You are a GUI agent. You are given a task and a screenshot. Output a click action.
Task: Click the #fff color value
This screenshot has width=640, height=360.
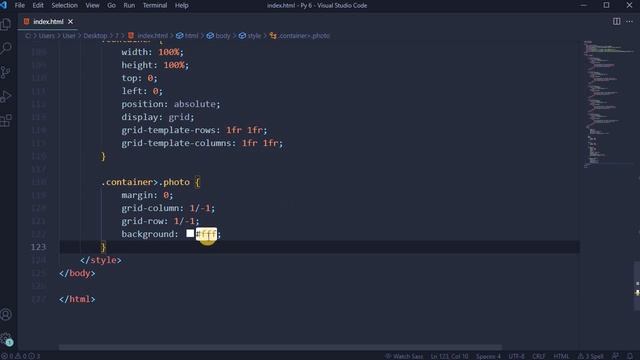(x=207, y=234)
